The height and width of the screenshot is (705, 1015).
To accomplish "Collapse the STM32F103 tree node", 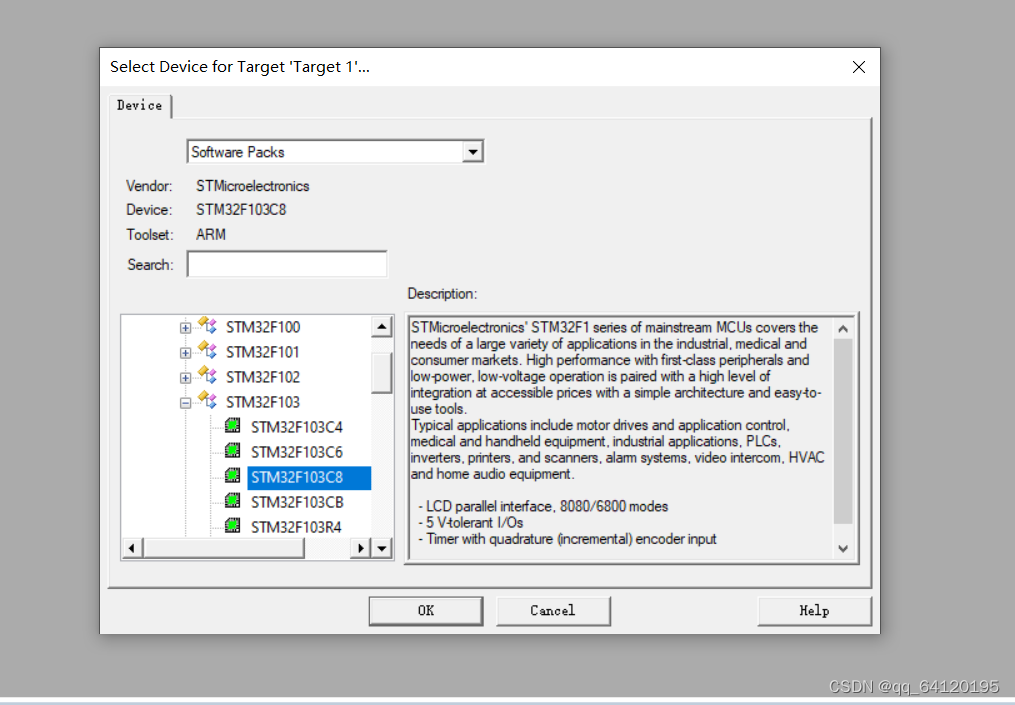I will click(x=185, y=403).
